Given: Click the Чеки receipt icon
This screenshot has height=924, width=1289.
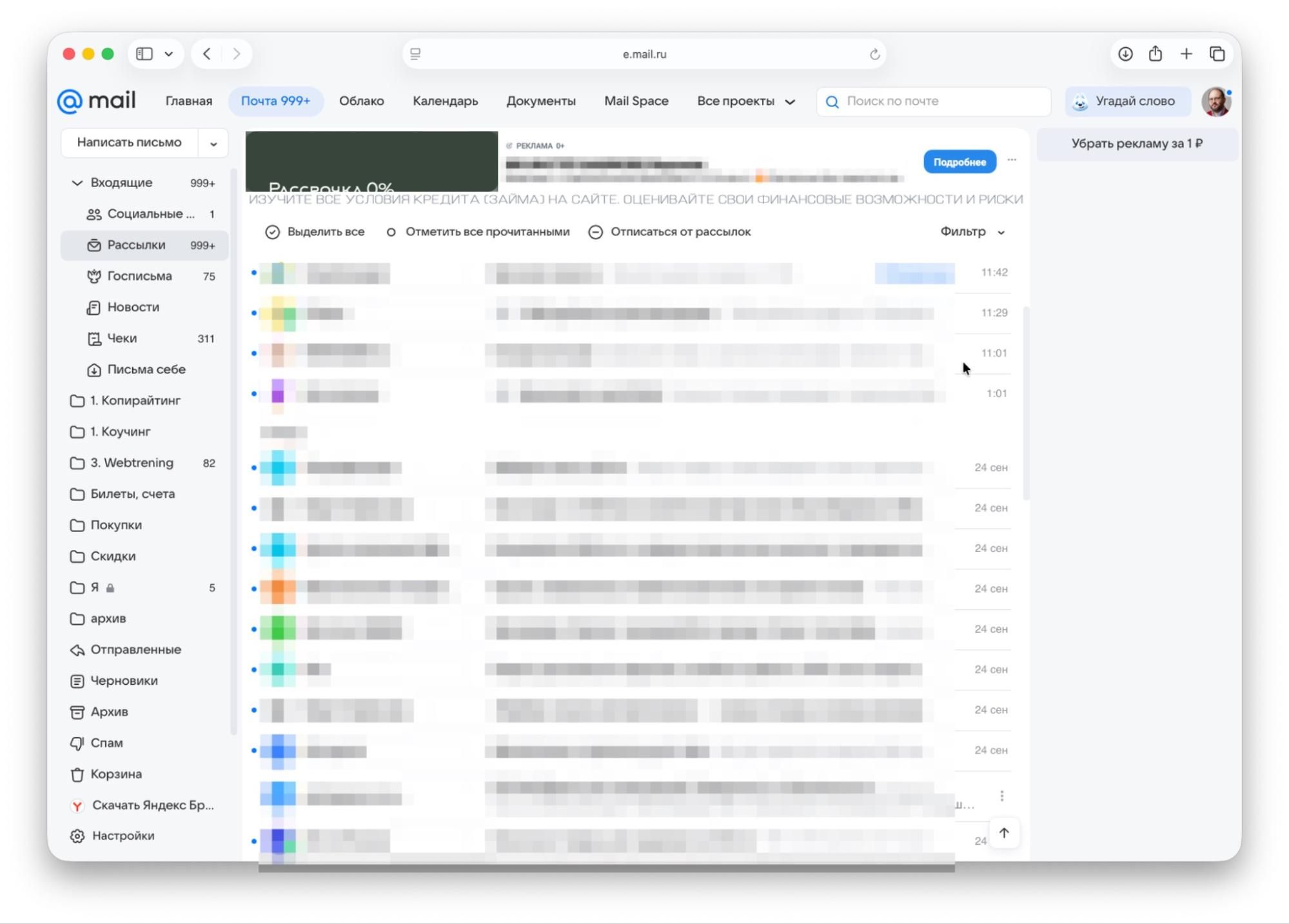Looking at the screenshot, I should [94, 339].
